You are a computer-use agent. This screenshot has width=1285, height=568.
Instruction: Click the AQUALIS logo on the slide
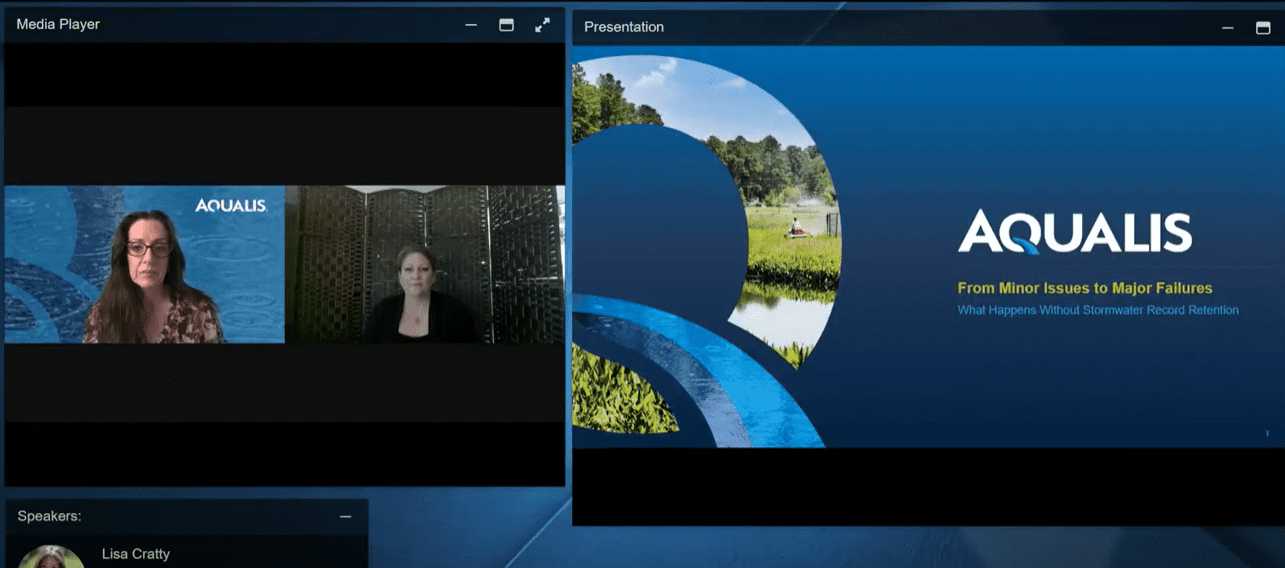[x=1074, y=233]
